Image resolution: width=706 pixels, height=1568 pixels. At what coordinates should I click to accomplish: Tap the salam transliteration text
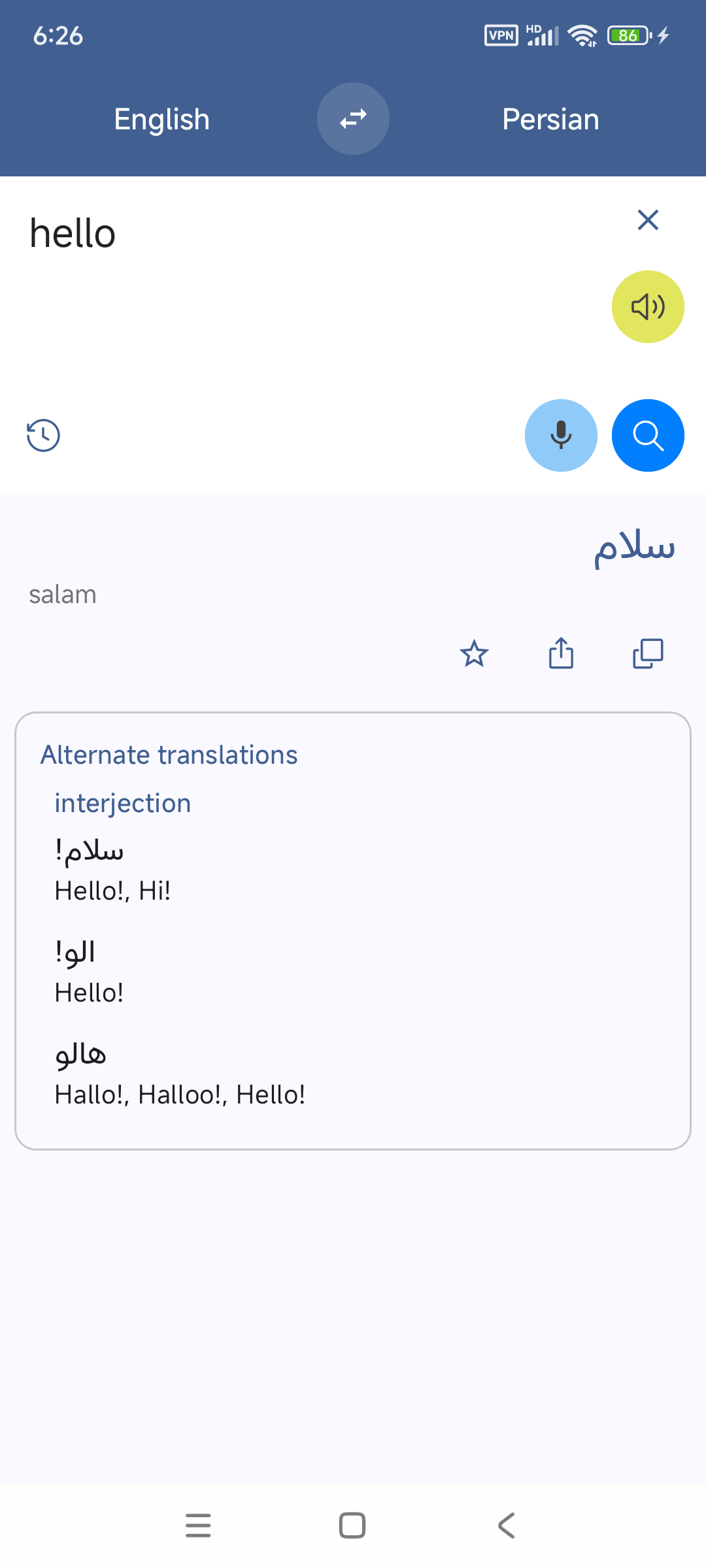point(63,595)
